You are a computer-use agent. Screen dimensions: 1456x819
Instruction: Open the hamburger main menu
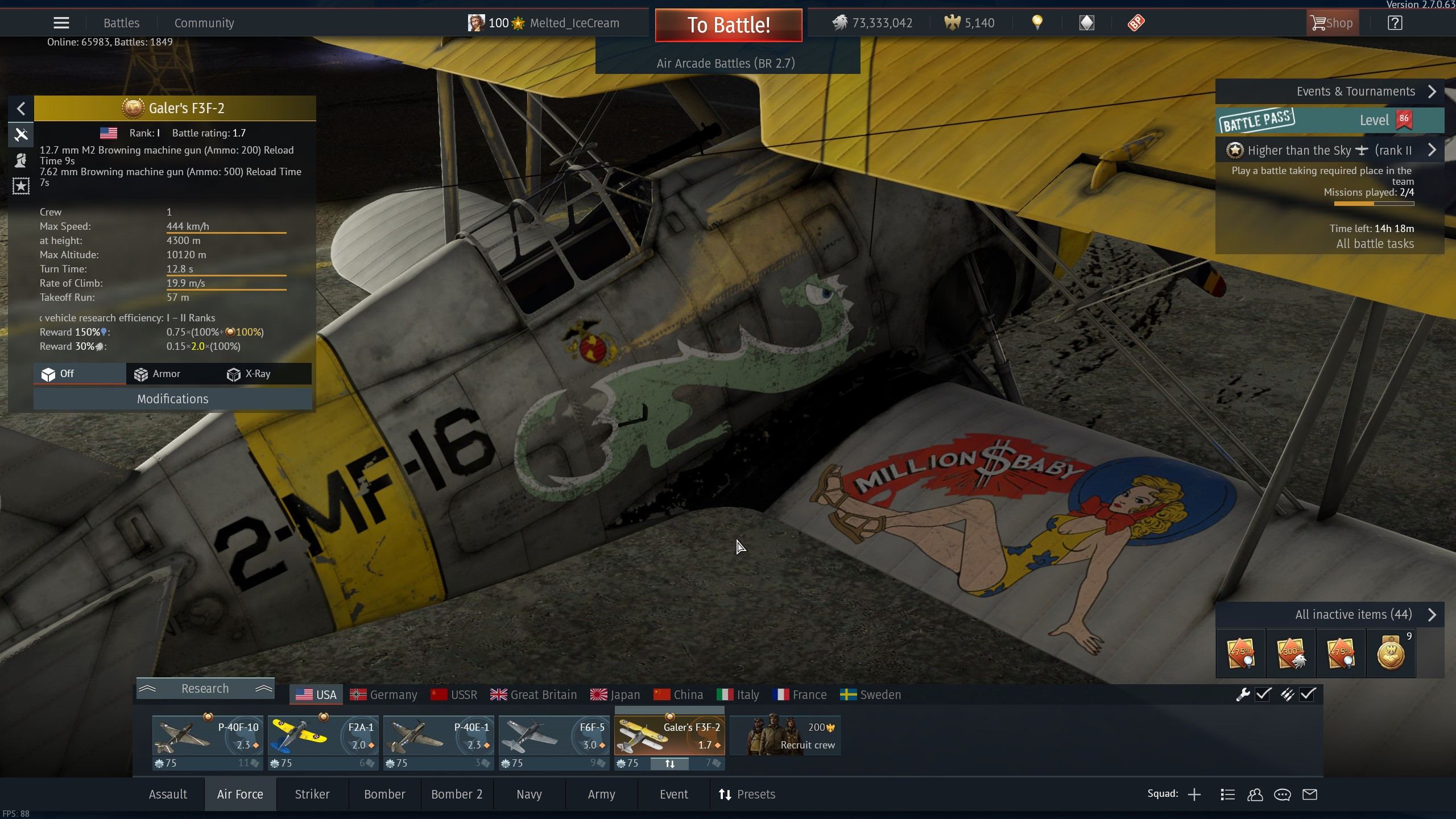[x=61, y=23]
